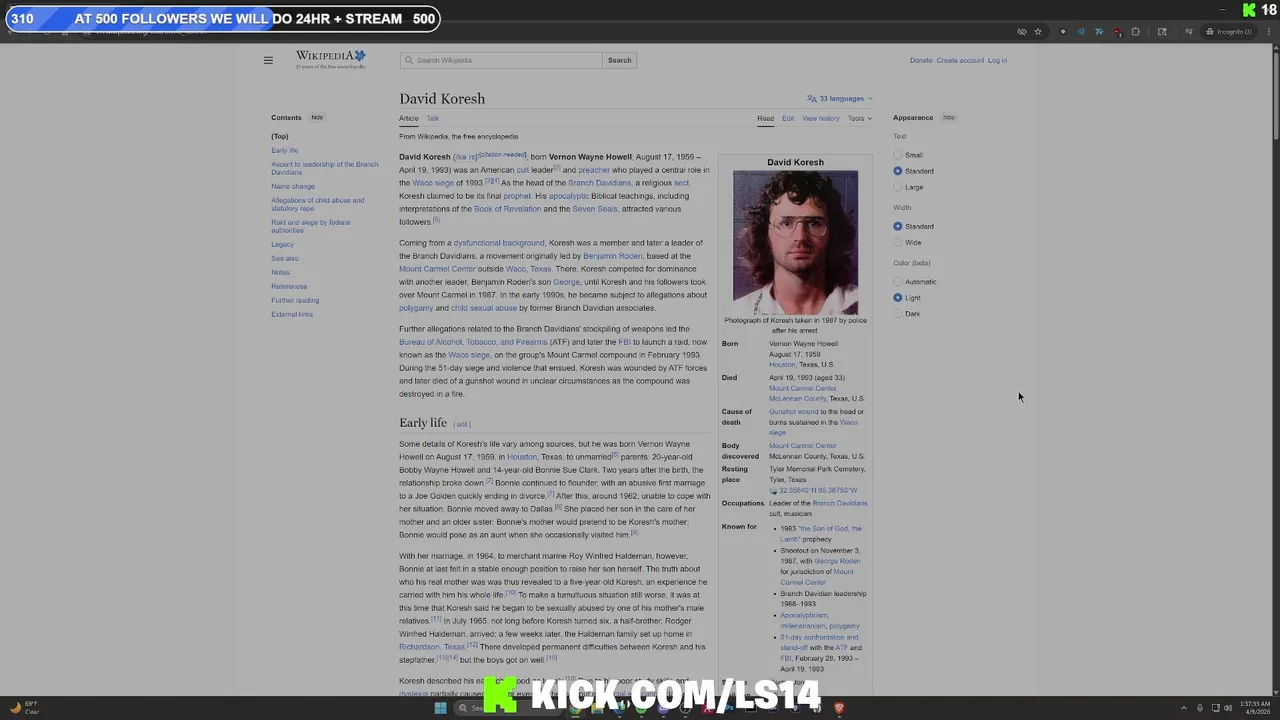1280x720 pixels.
Task: Switch to the Talk tab
Action: pyautogui.click(x=433, y=118)
